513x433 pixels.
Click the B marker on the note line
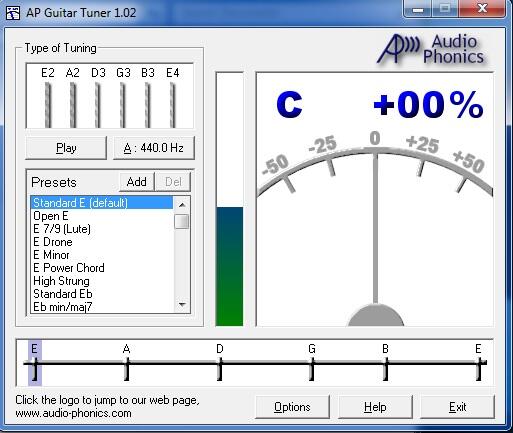click(386, 363)
